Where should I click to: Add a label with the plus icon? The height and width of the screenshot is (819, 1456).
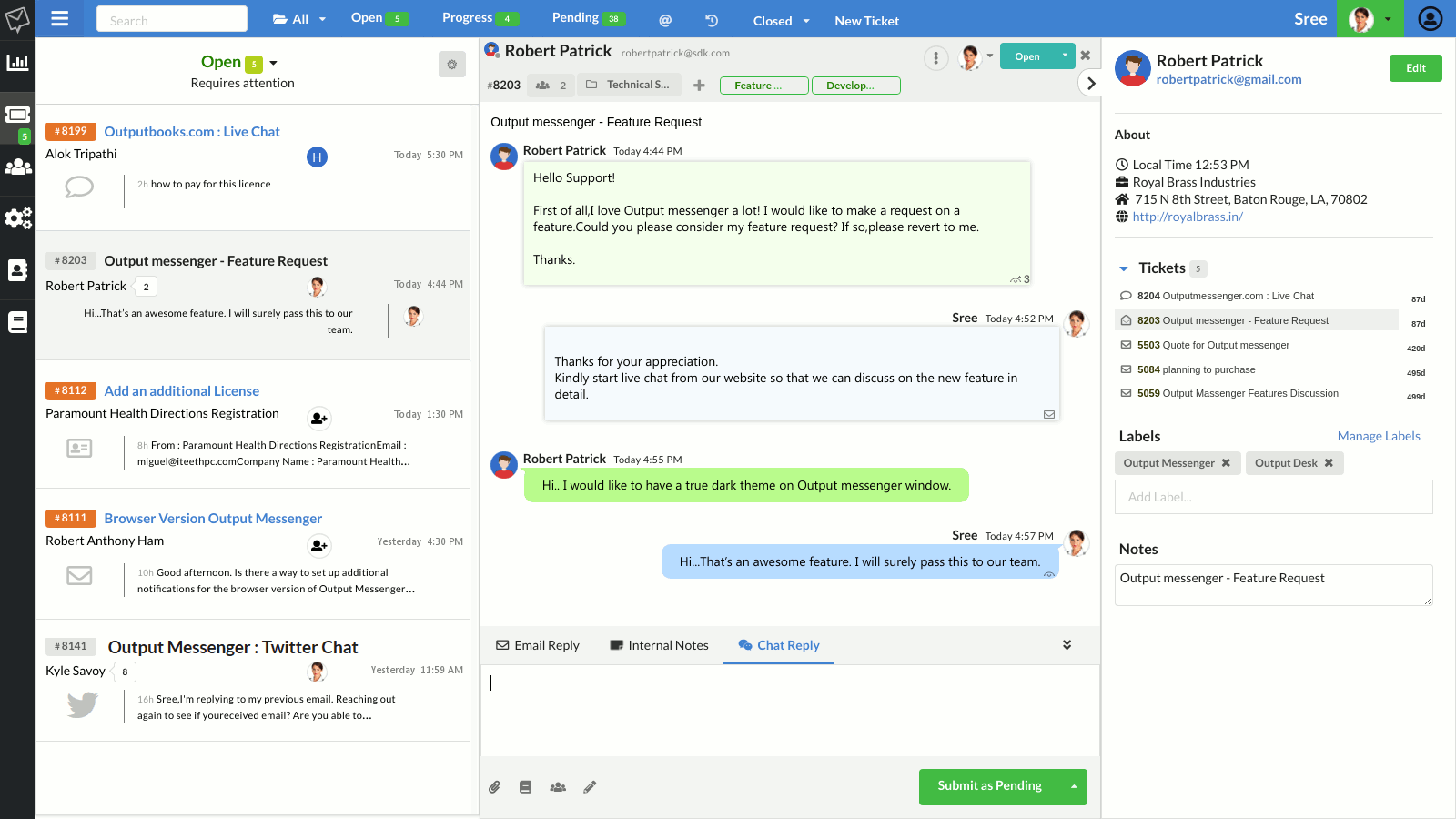[699, 85]
